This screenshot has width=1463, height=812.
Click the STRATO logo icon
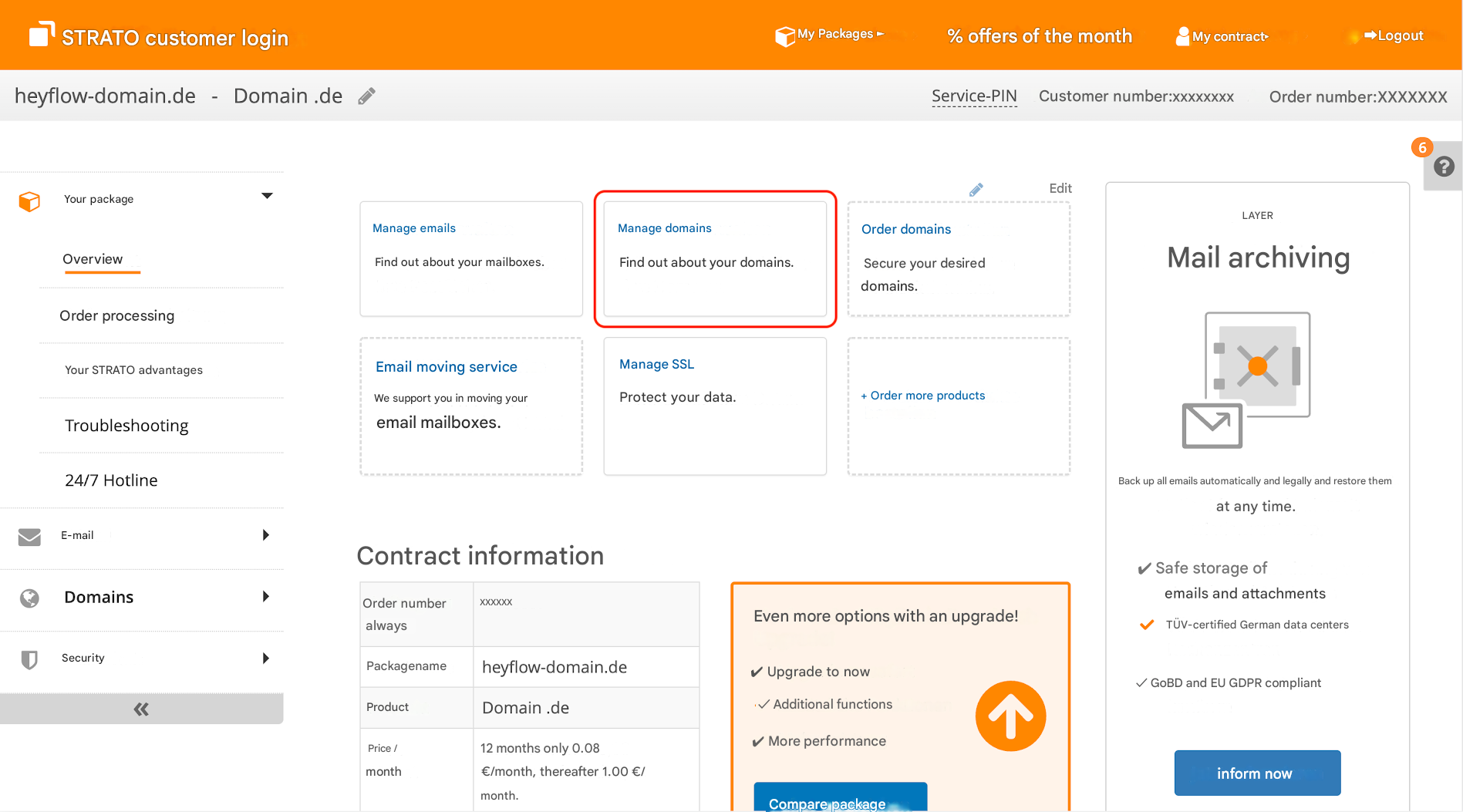point(42,35)
